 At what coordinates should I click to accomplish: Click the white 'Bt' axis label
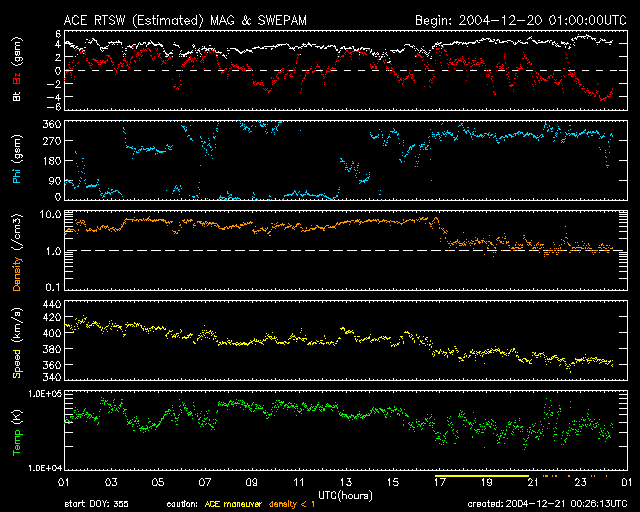click(x=16, y=97)
